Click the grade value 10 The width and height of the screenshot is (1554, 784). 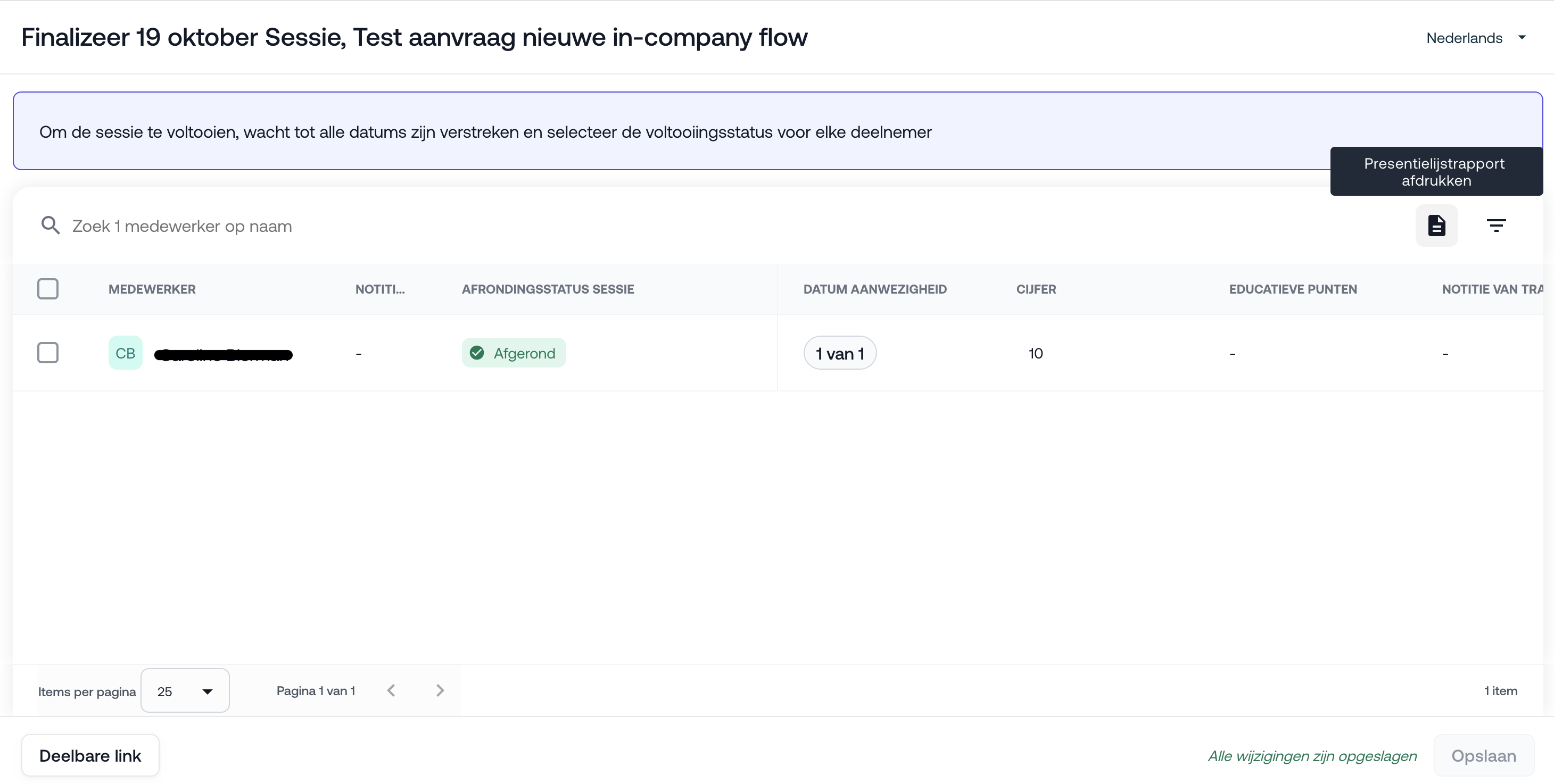(x=1035, y=353)
